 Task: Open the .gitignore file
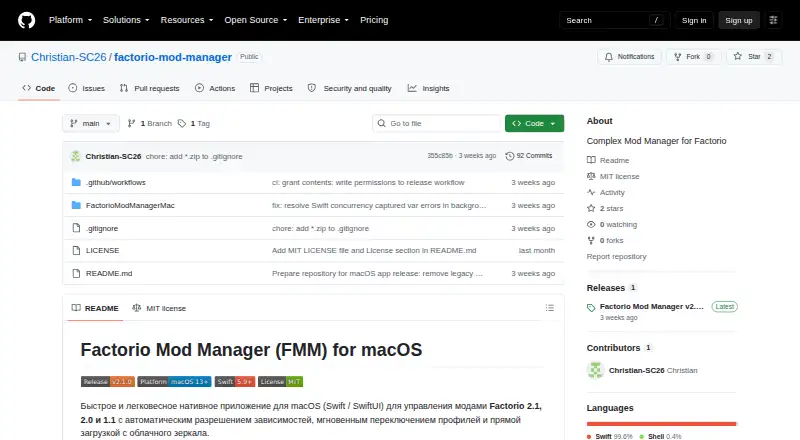102,228
